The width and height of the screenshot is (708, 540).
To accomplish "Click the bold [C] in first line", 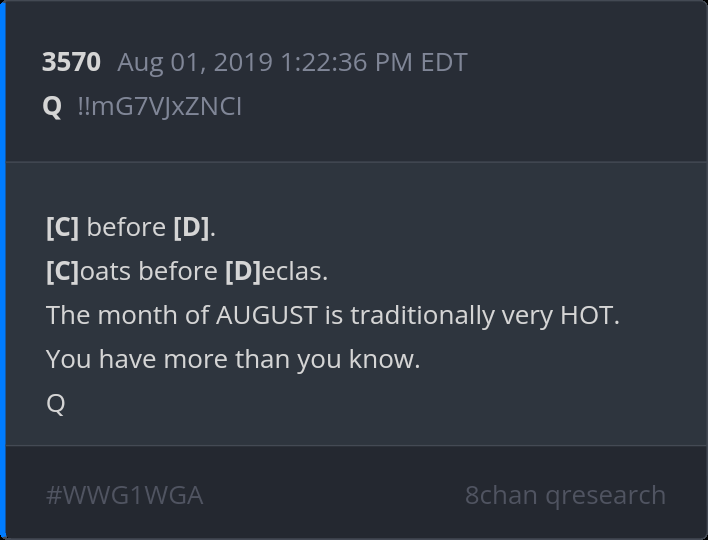I will point(62,227).
